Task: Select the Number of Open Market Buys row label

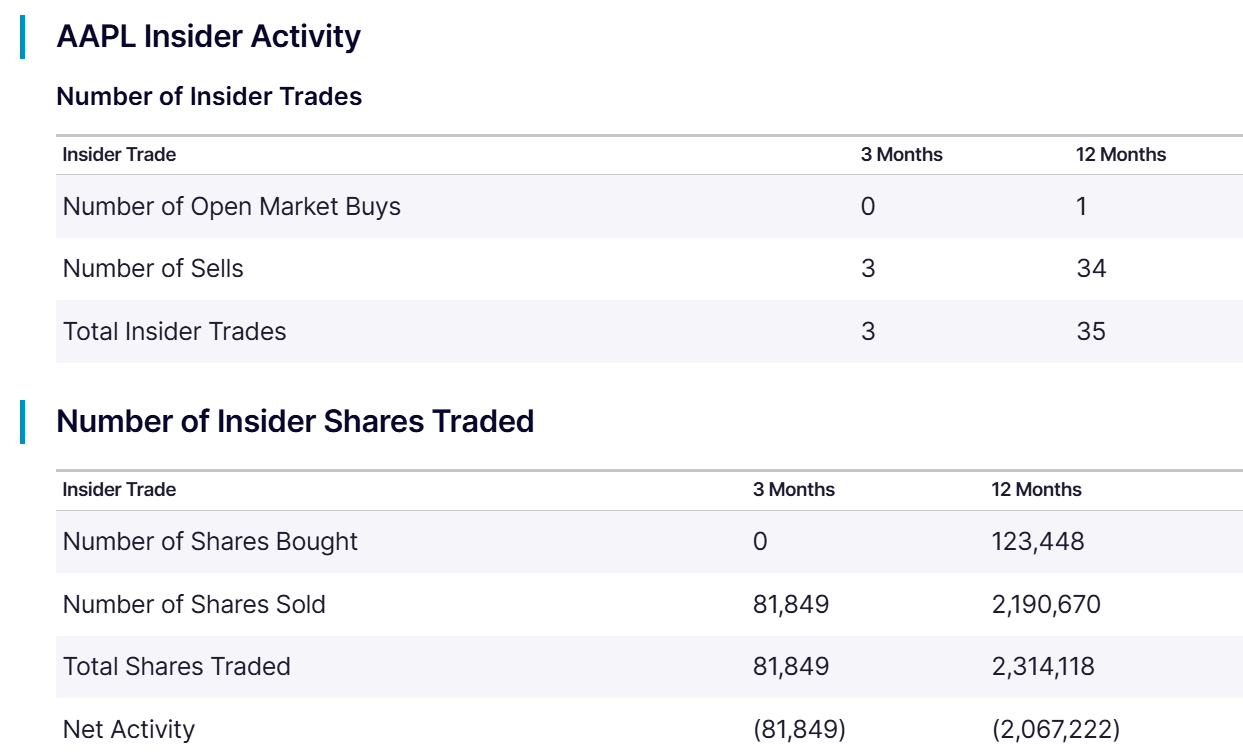Action: [x=231, y=207]
